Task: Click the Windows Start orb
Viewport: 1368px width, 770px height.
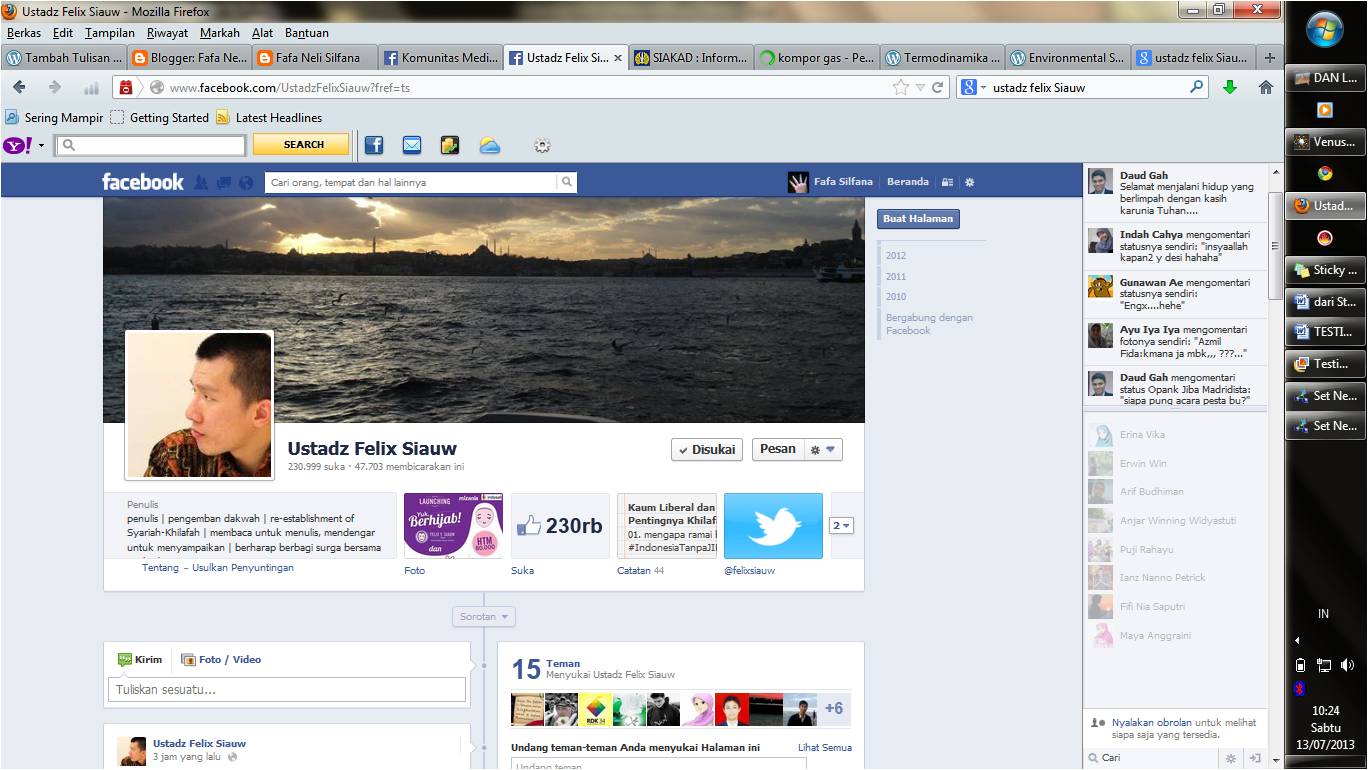Action: pos(1324,29)
